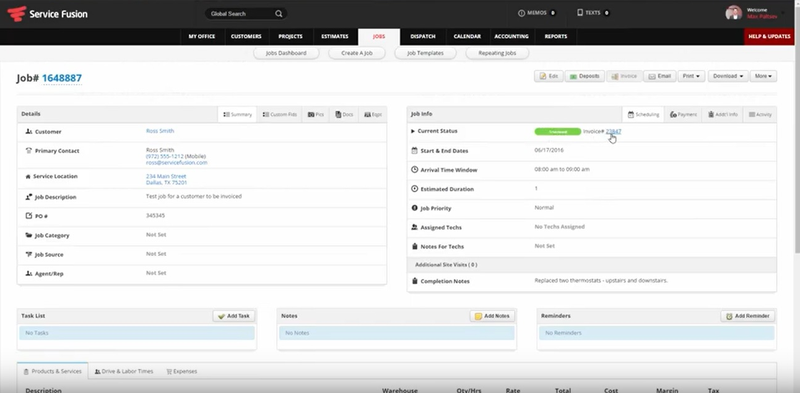Expand Current Status triangle
This screenshot has height=393, width=800.
413,131
